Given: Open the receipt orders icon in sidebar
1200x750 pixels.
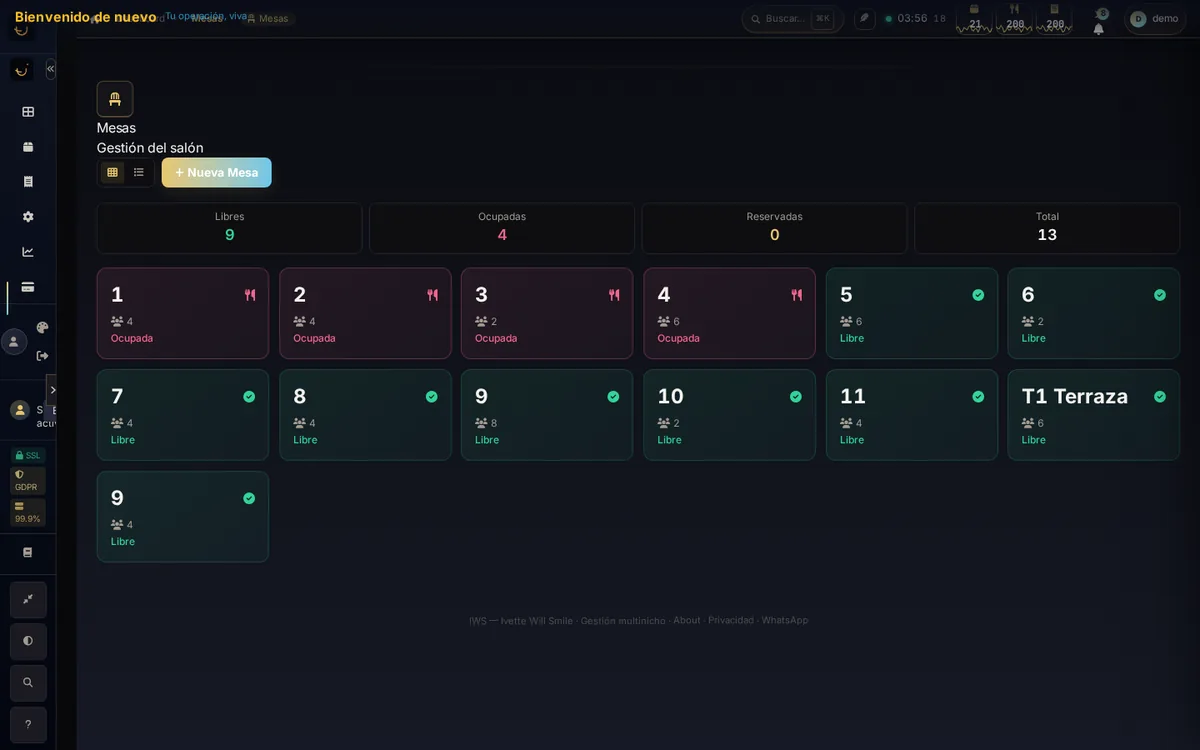Looking at the screenshot, I should tap(28, 182).
